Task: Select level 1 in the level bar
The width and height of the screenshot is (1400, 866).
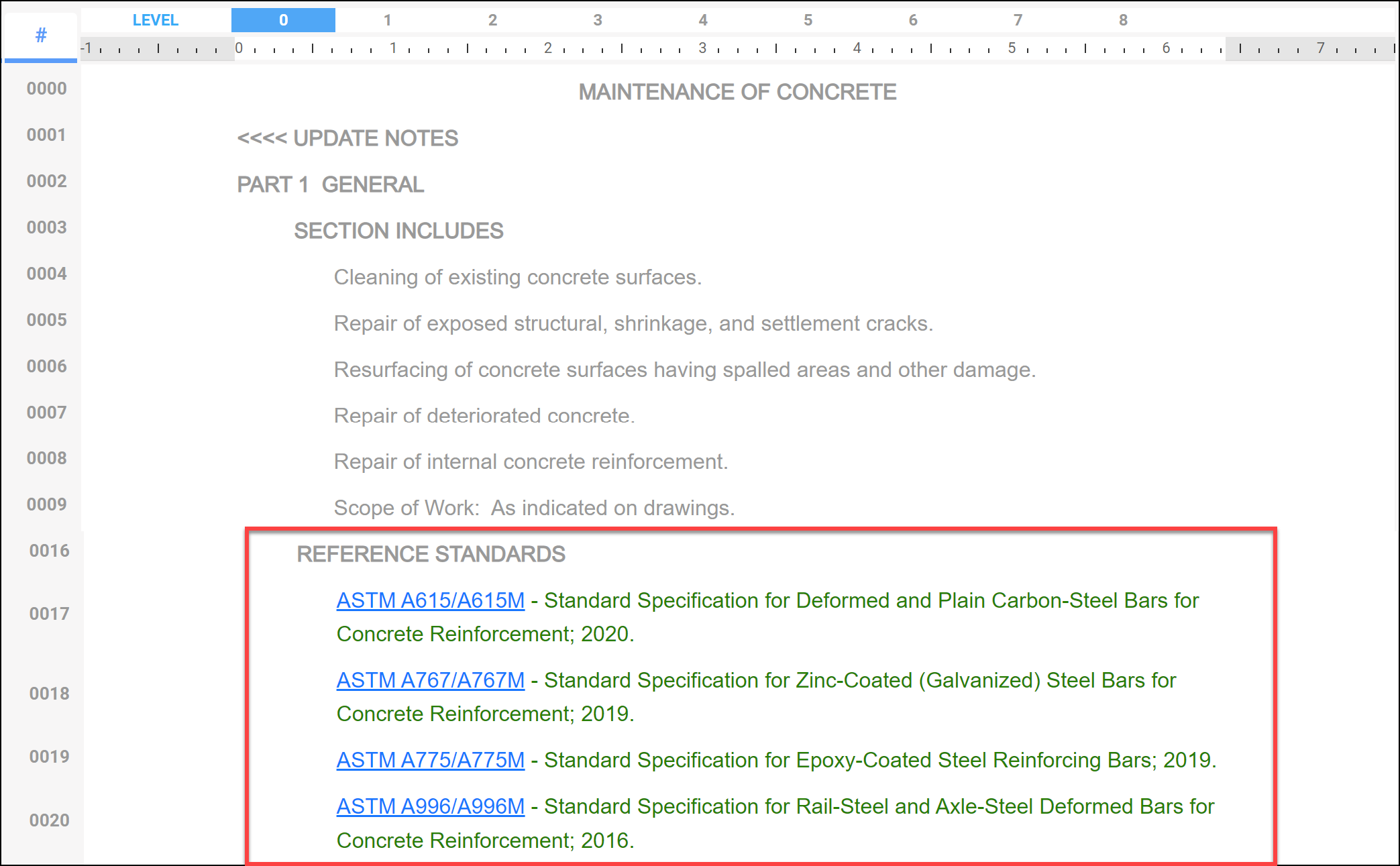Action: (387, 20)
